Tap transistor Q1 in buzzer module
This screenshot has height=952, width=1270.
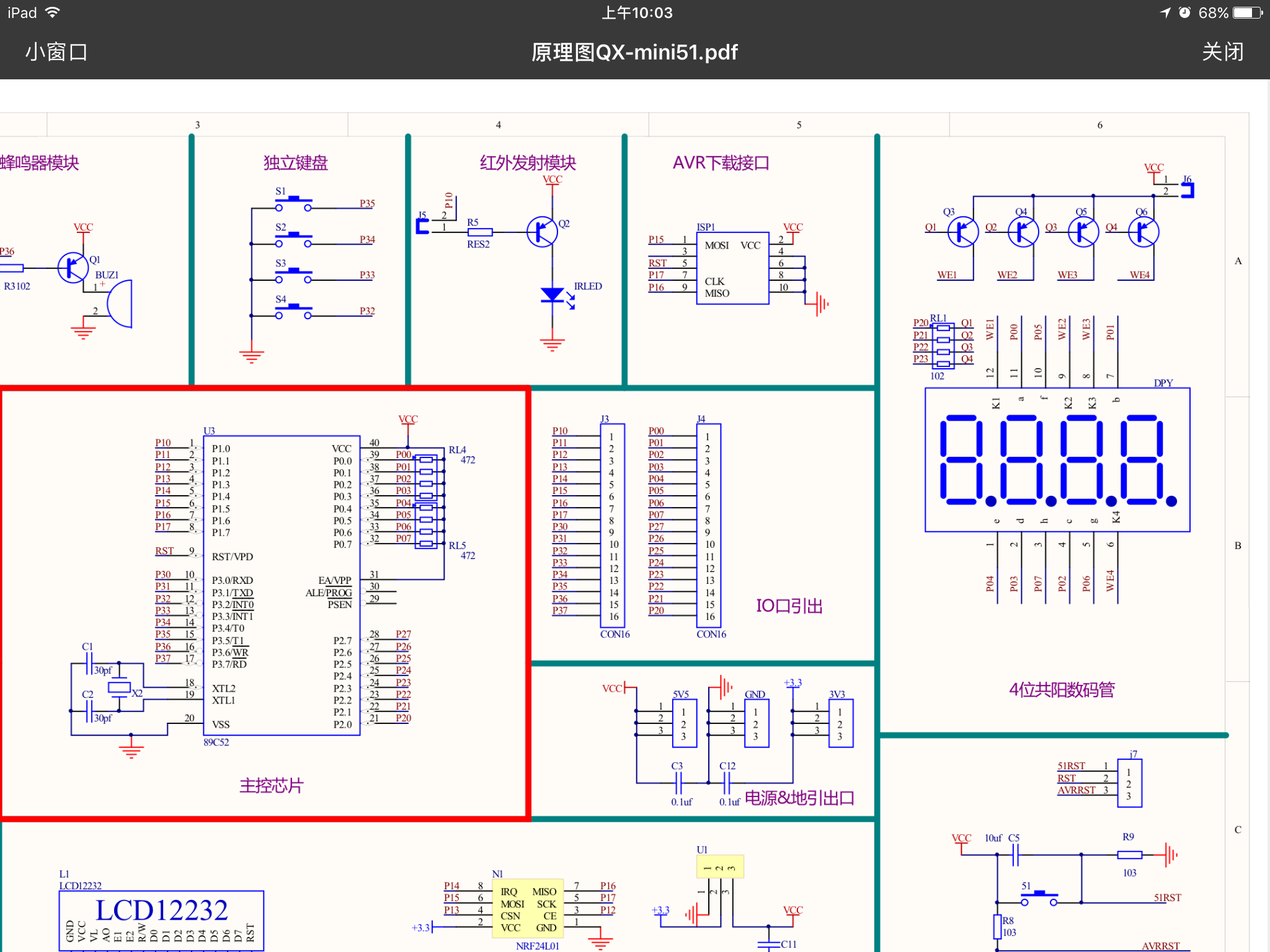pyautogui.click(x=73, y=268)
